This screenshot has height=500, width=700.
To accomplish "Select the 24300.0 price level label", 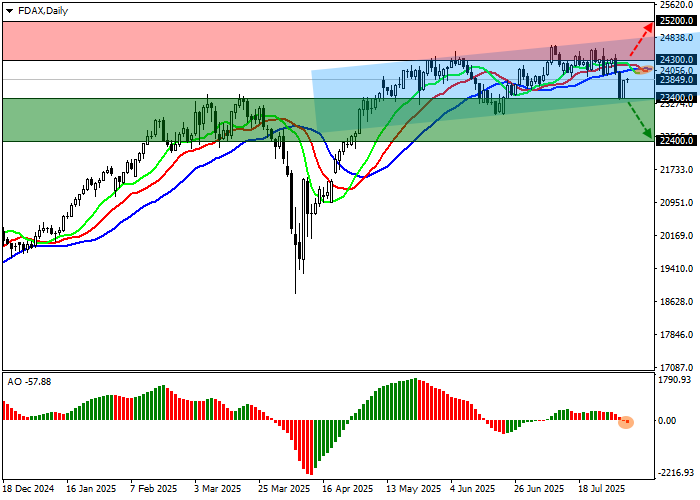I will point(676,60).
